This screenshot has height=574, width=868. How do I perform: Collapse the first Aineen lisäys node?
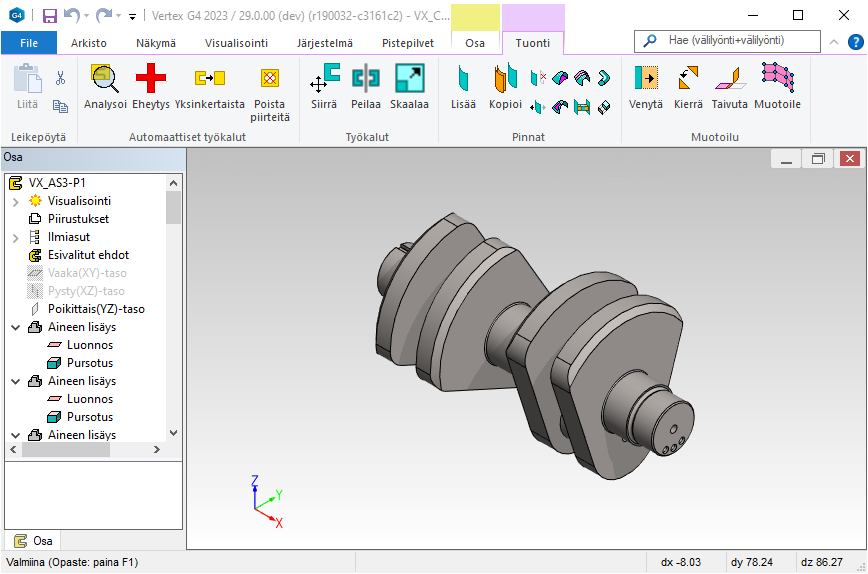click(15, 327)
